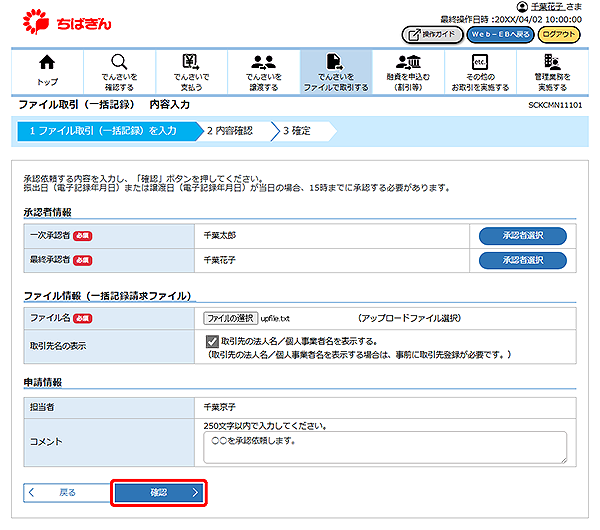This screenshot has width=600, height=530.
Task: Click ファイルの選択 file chooser button
Action: 230,318
